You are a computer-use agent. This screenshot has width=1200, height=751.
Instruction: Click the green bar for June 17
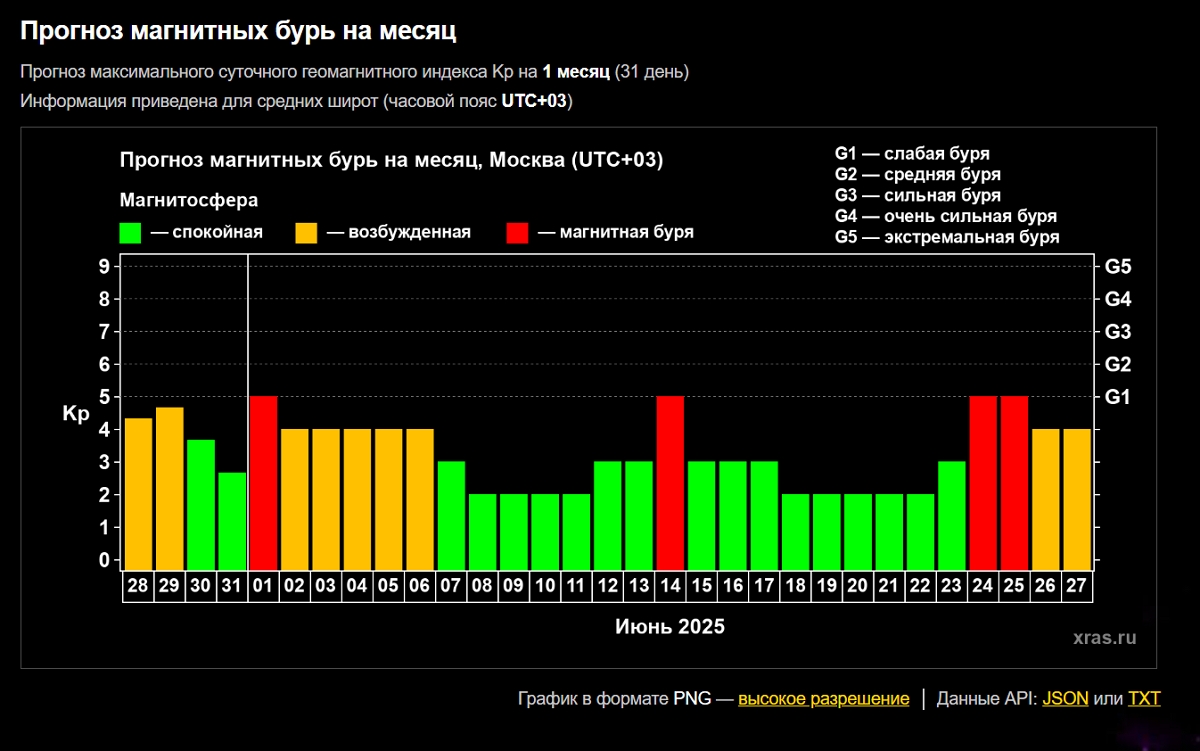coord(764,514)
